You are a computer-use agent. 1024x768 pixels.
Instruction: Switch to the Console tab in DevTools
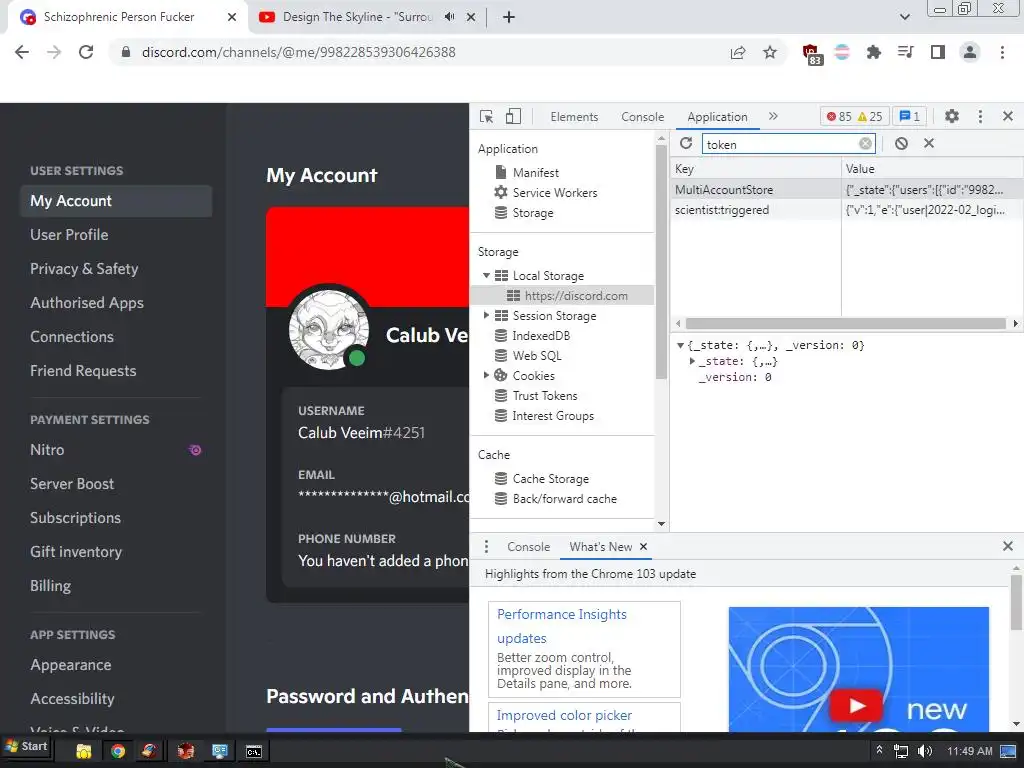643,117
